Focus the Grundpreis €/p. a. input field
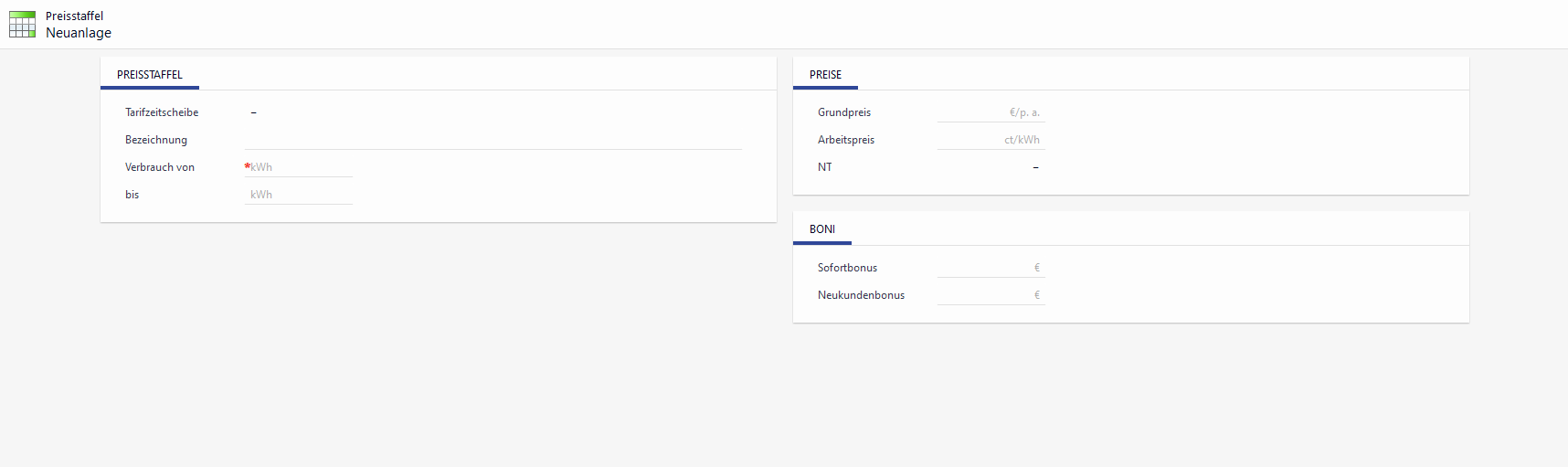Screen dimensions: 1568x467 coord(991,112)
